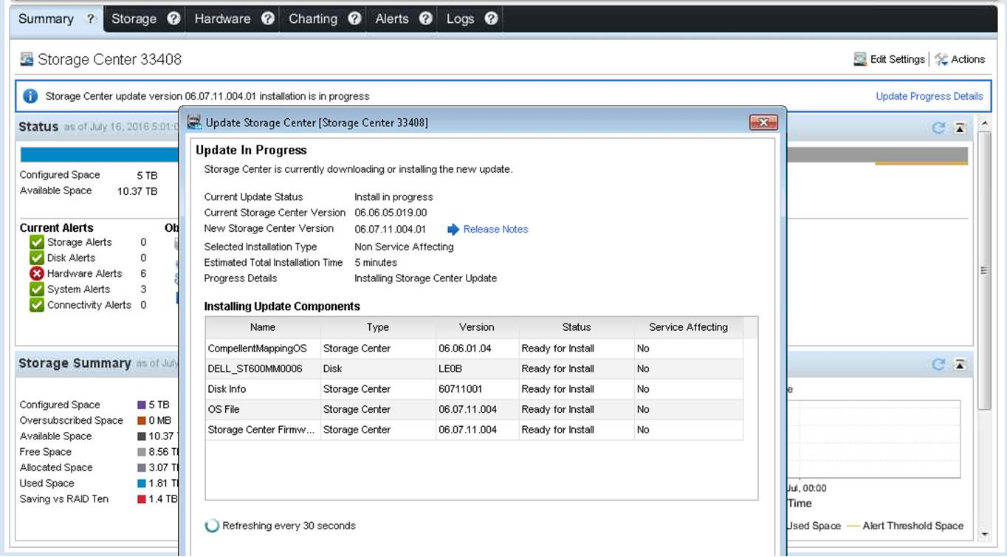
Task: Open help icon next to Charting tab
Action: coord(355,19)
